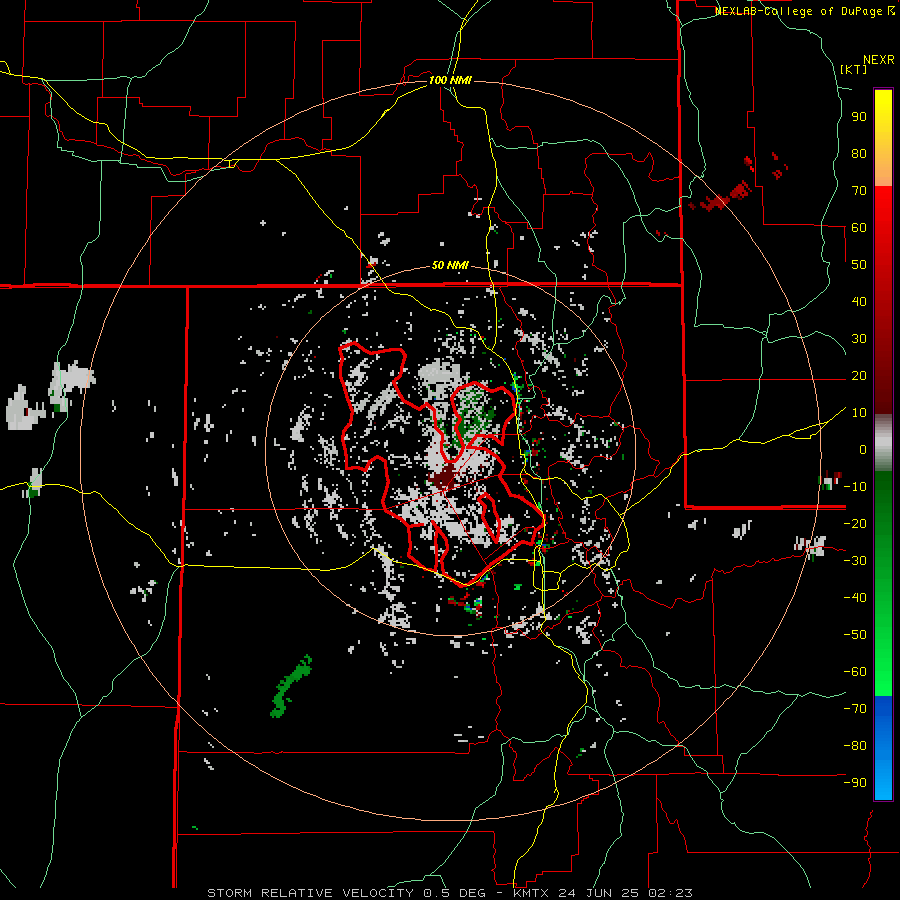Click the -40 value on the velocity scale
This screenshot has height=900, width=900.
point(855,598)
